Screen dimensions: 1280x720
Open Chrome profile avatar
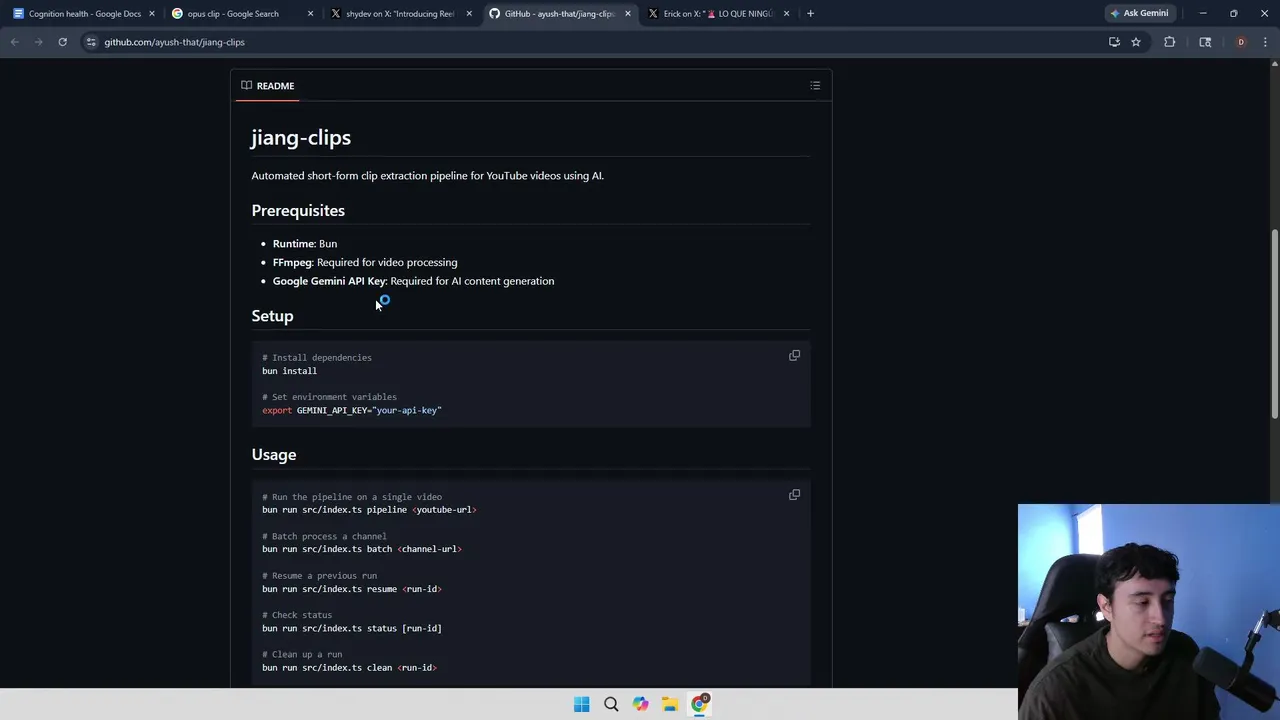tap(1241, 42)
